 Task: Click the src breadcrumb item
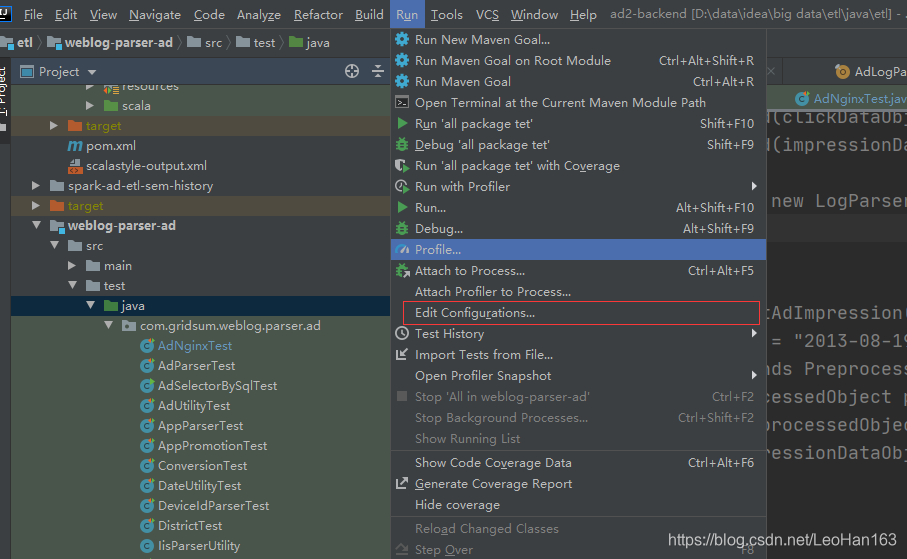[x=213, y=42]
